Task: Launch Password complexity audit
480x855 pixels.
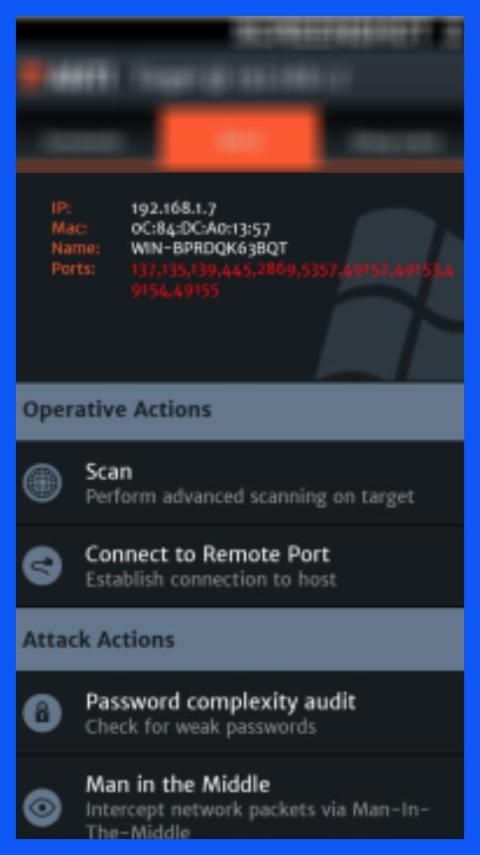Action: pos(240,713)
